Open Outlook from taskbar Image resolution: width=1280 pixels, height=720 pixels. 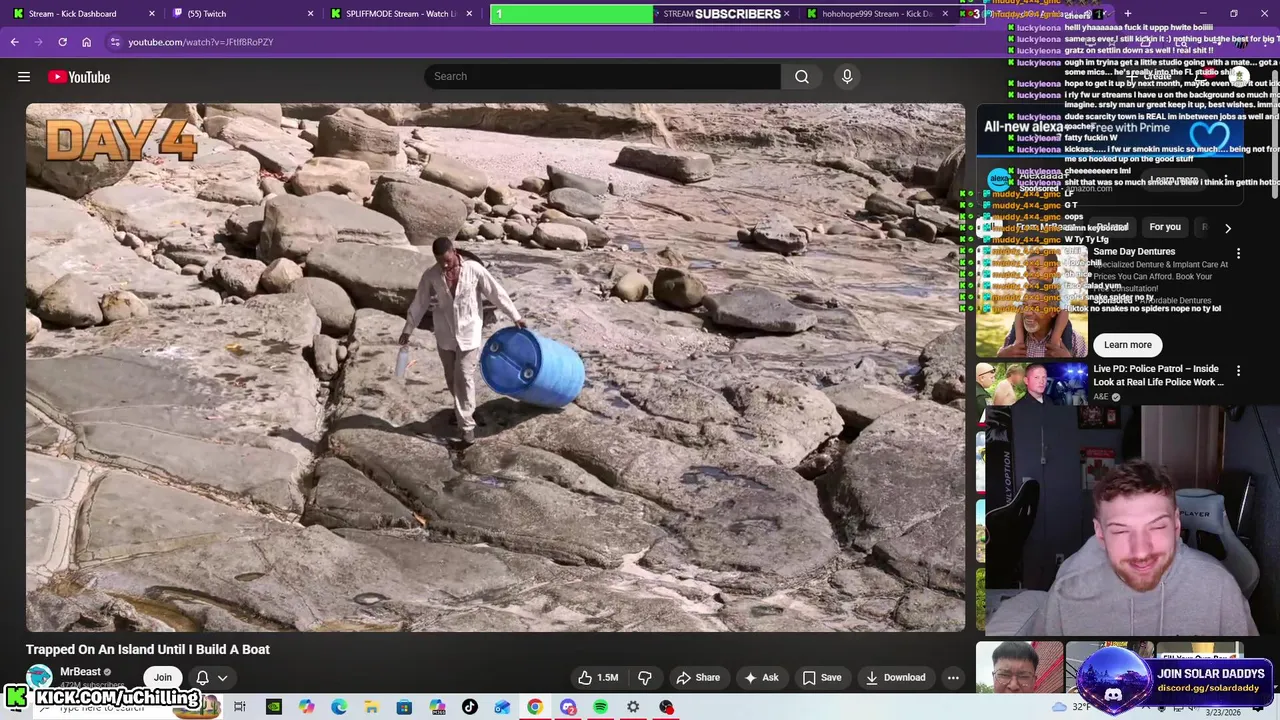[x=502, y=707]
